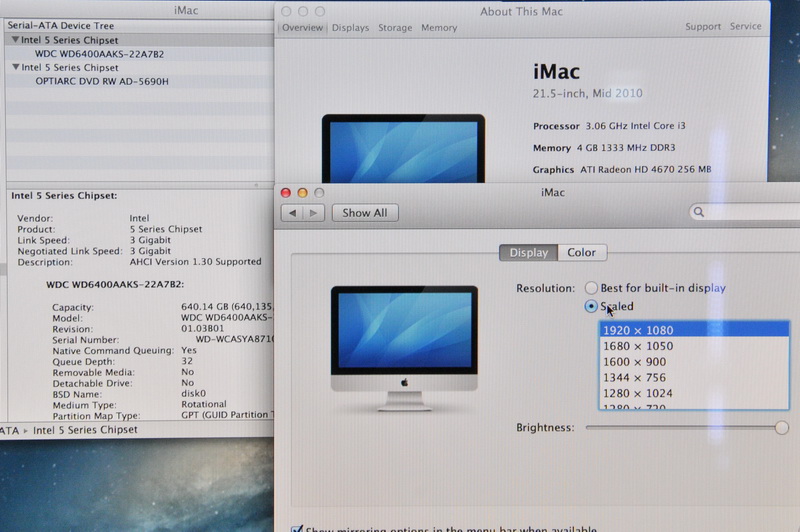Adjust the Brightness slider knob
The height and width of the screenshot is (532, 800).
coord(781,427)
